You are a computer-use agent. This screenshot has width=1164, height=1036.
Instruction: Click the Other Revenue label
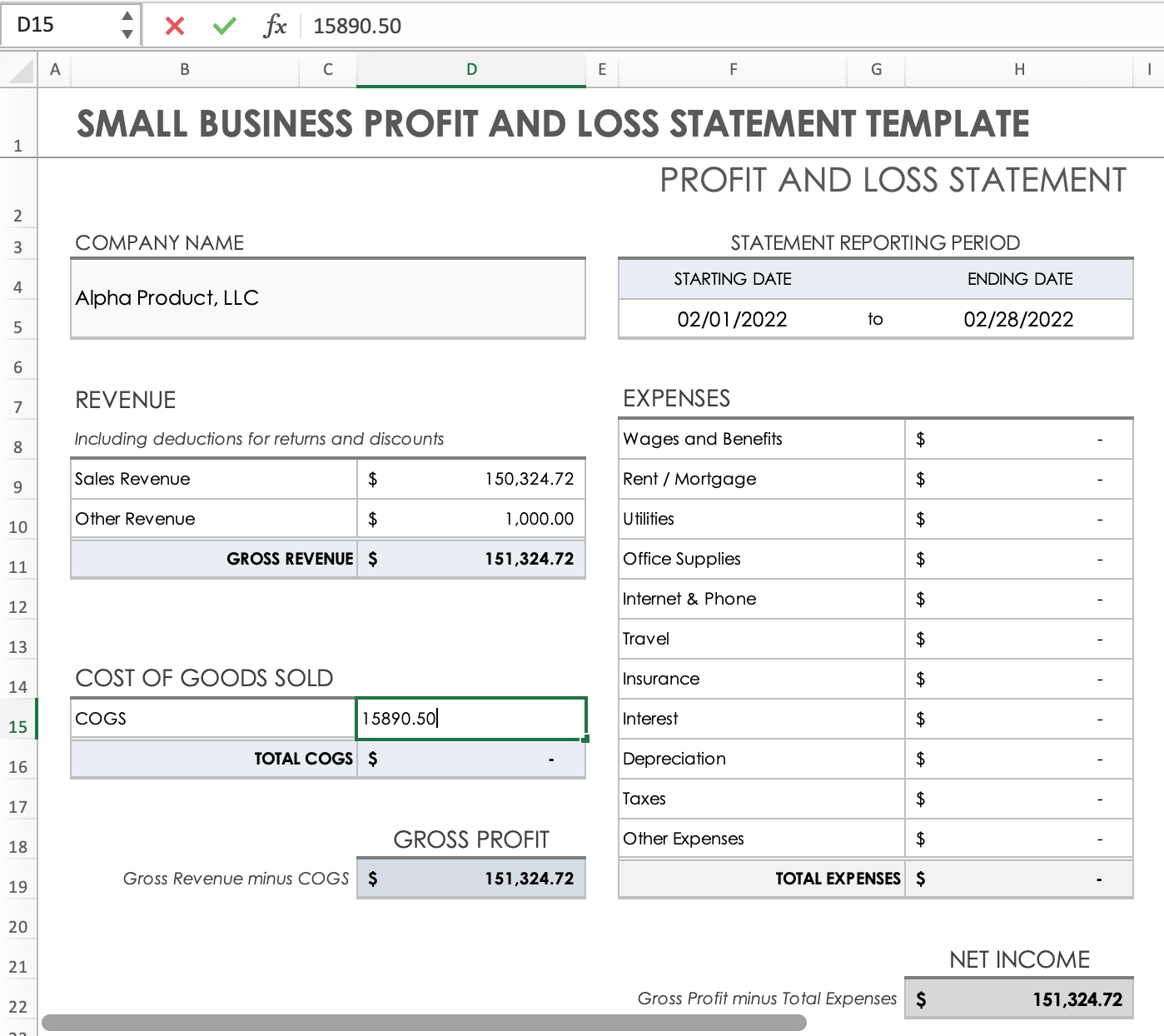click(x=135, y=519)
